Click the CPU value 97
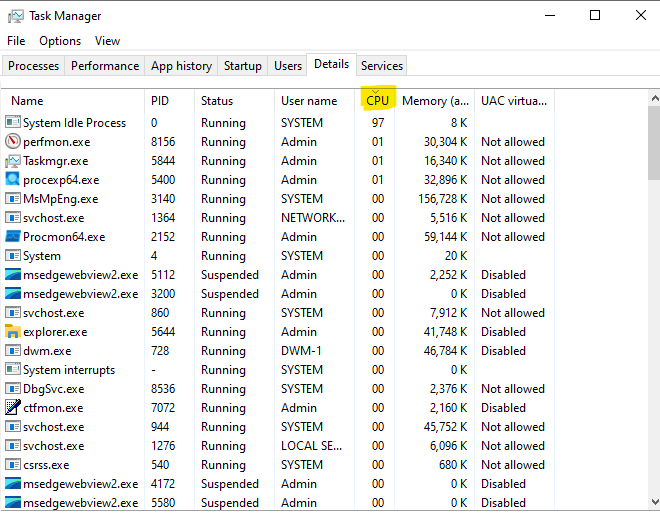The image size is (660, 524). pyautogui.click(x=378, y=123)
